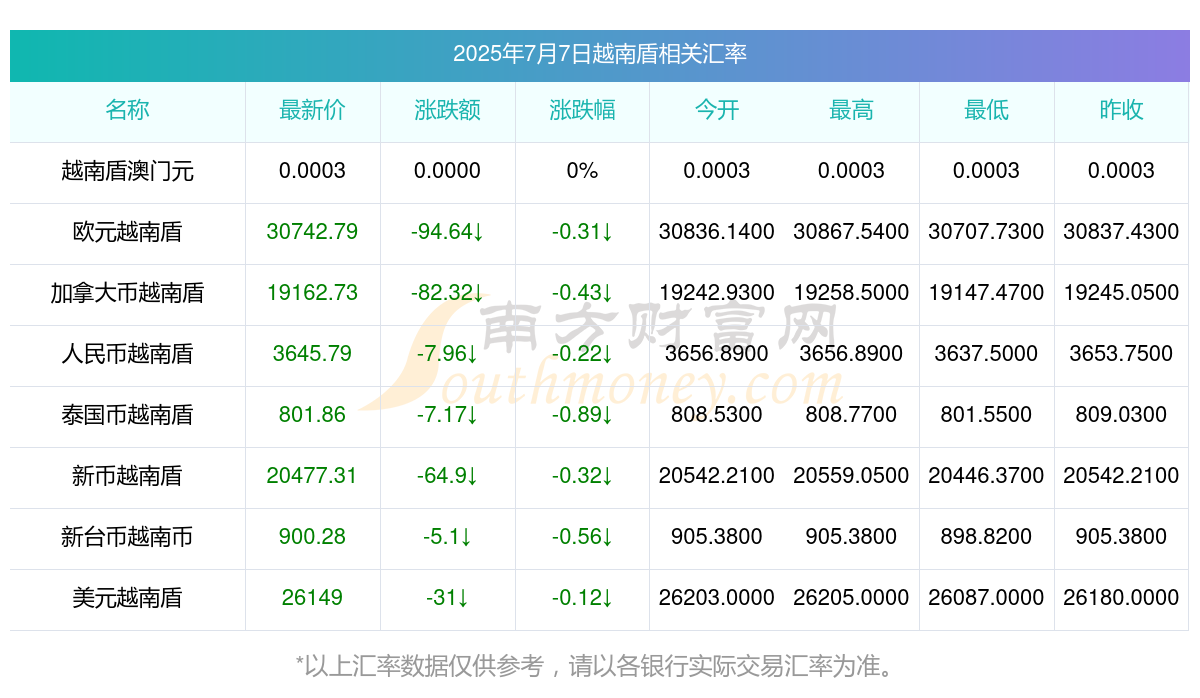
Task: Click lowest value 3637.5000
Action: click(986, 354)
